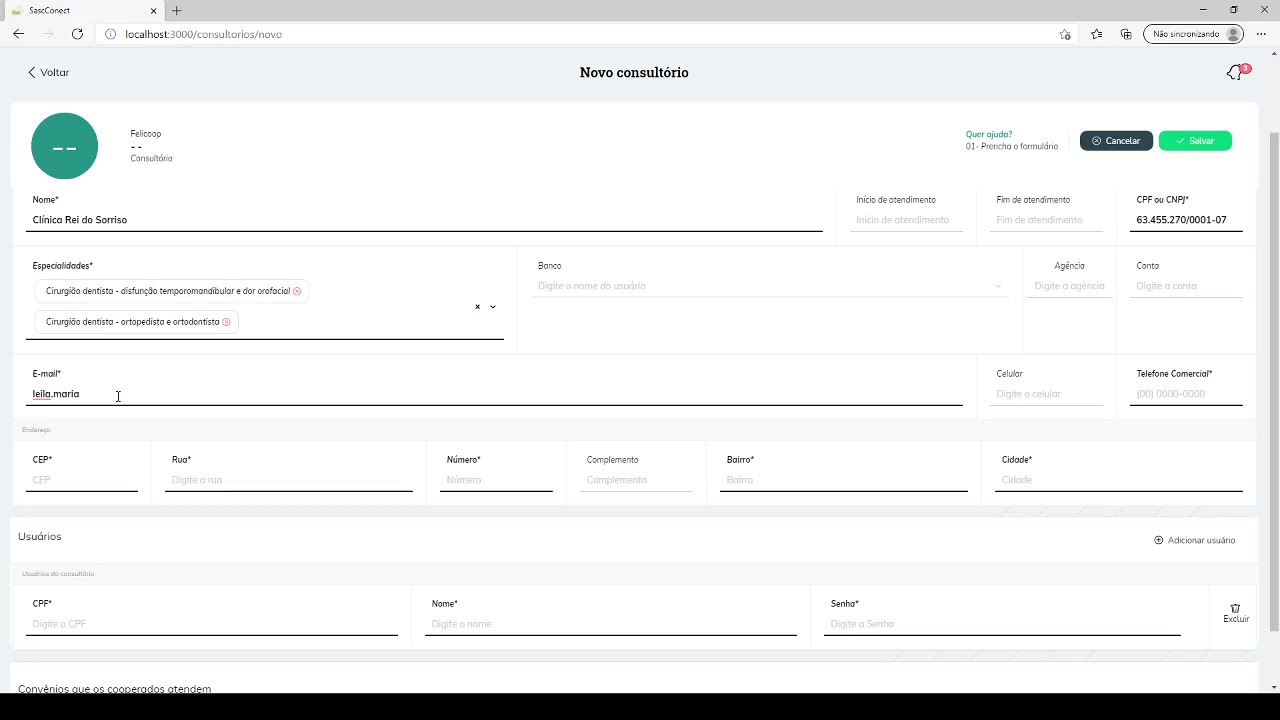Screen dimensions: 1280x720
Task: Click the site information icon in address bar
Action: (x=110, y=34)
